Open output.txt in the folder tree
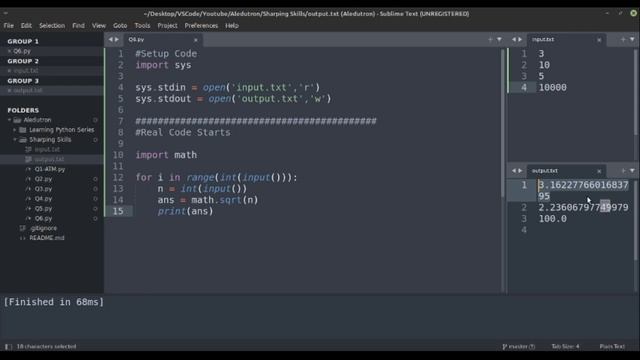This screenshot has width=640, height=360. pyautogui.click(x=49, y=159)
